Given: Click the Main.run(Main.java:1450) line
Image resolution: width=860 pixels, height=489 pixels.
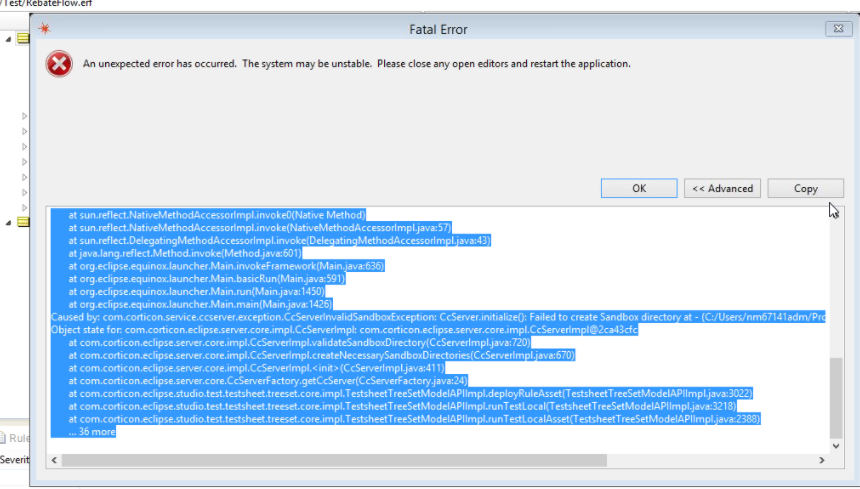Looking at the screenshot, I should (x=196, y=292).
